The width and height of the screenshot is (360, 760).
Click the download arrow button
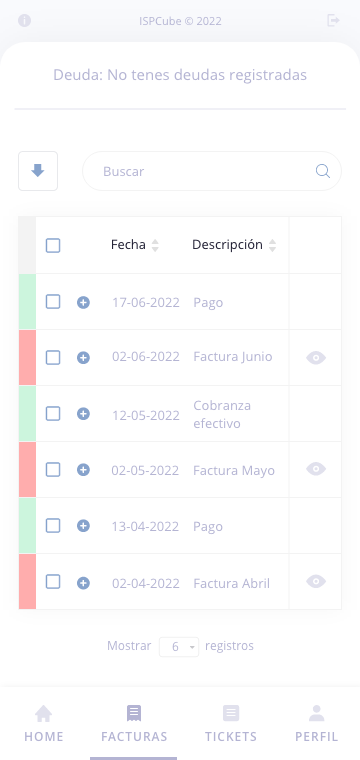tap(38, 171)
